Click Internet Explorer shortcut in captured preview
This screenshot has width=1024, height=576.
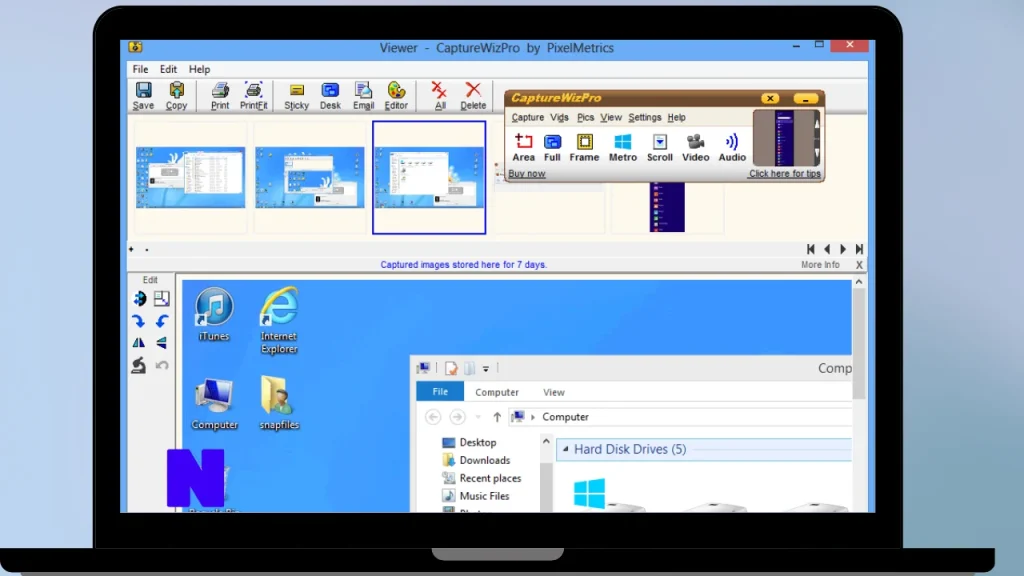click(x=279, y=320)
